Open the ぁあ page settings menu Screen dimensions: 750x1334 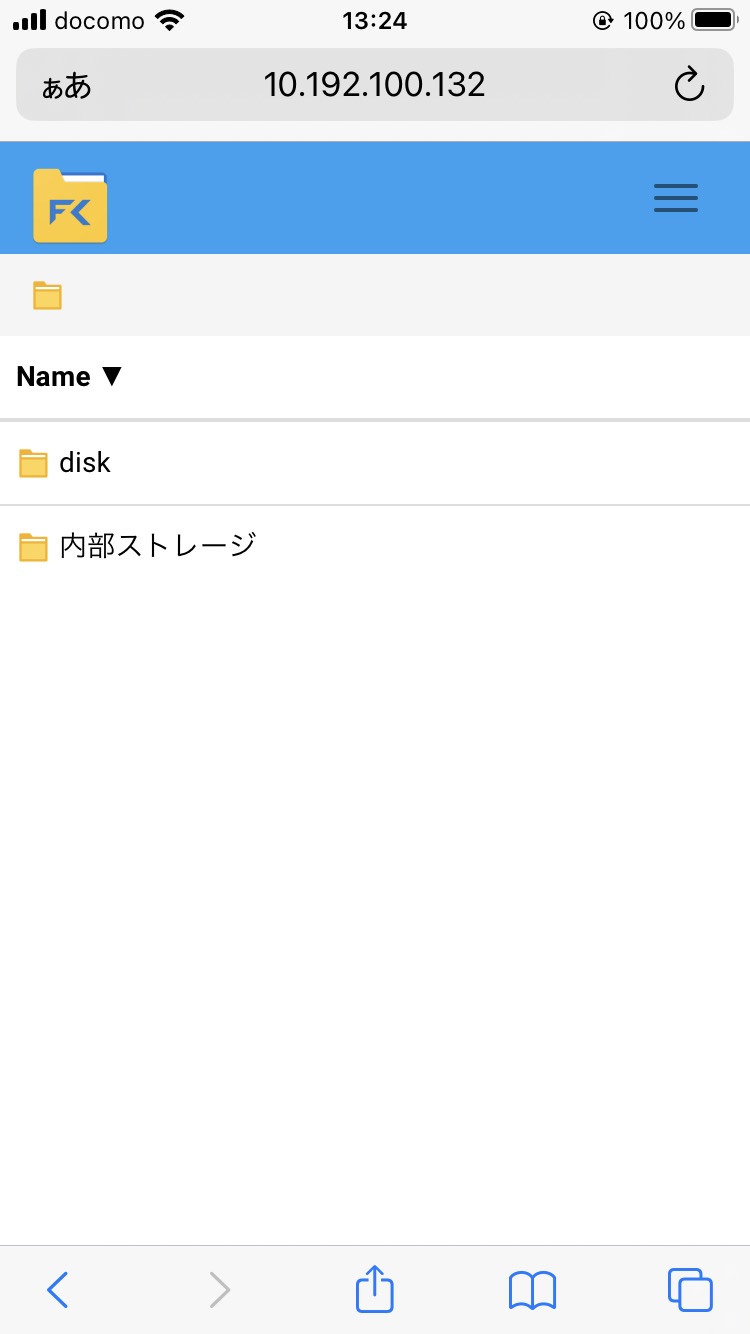pos(67,86)
